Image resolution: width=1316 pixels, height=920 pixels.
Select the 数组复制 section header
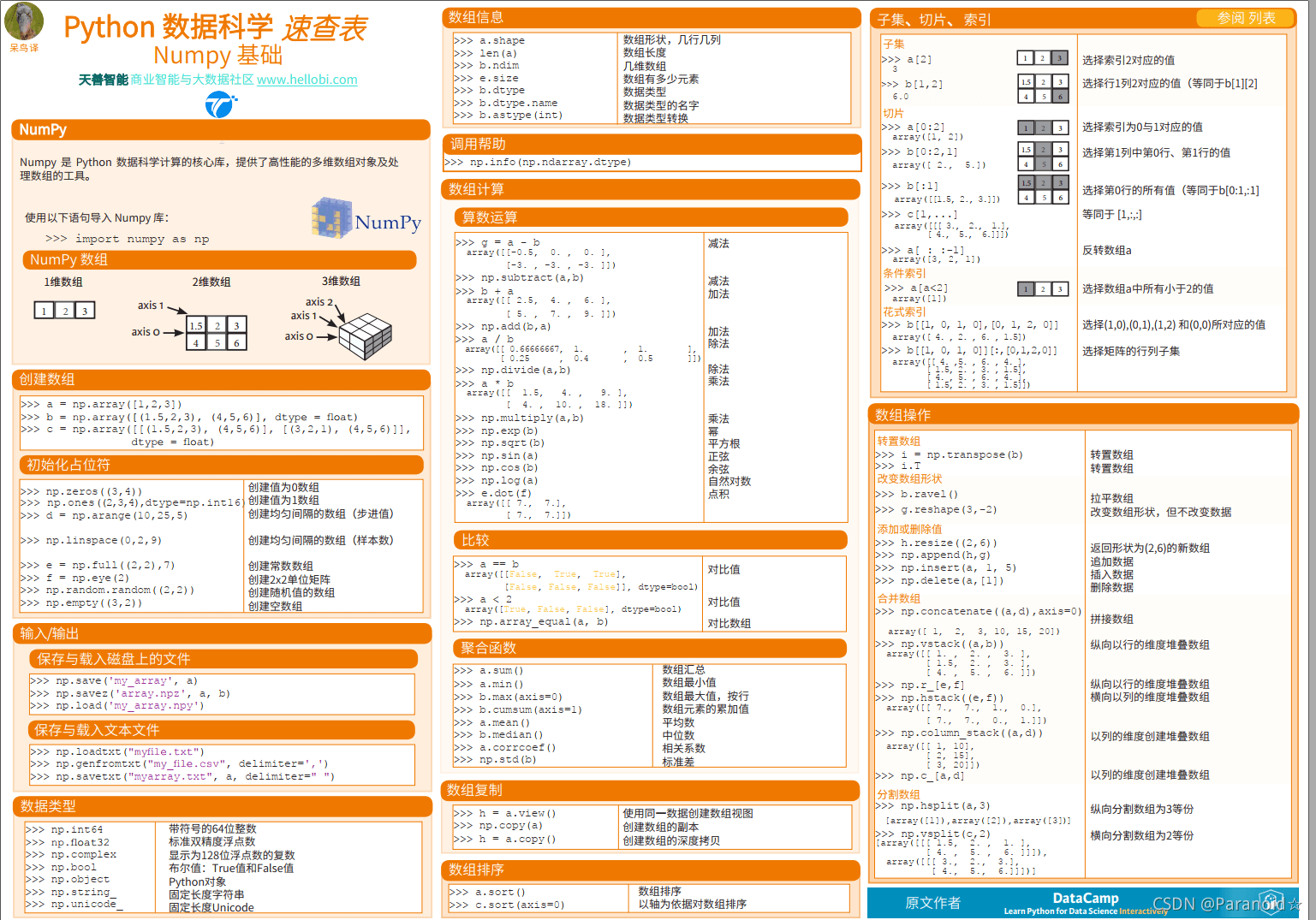pos(652,790)
